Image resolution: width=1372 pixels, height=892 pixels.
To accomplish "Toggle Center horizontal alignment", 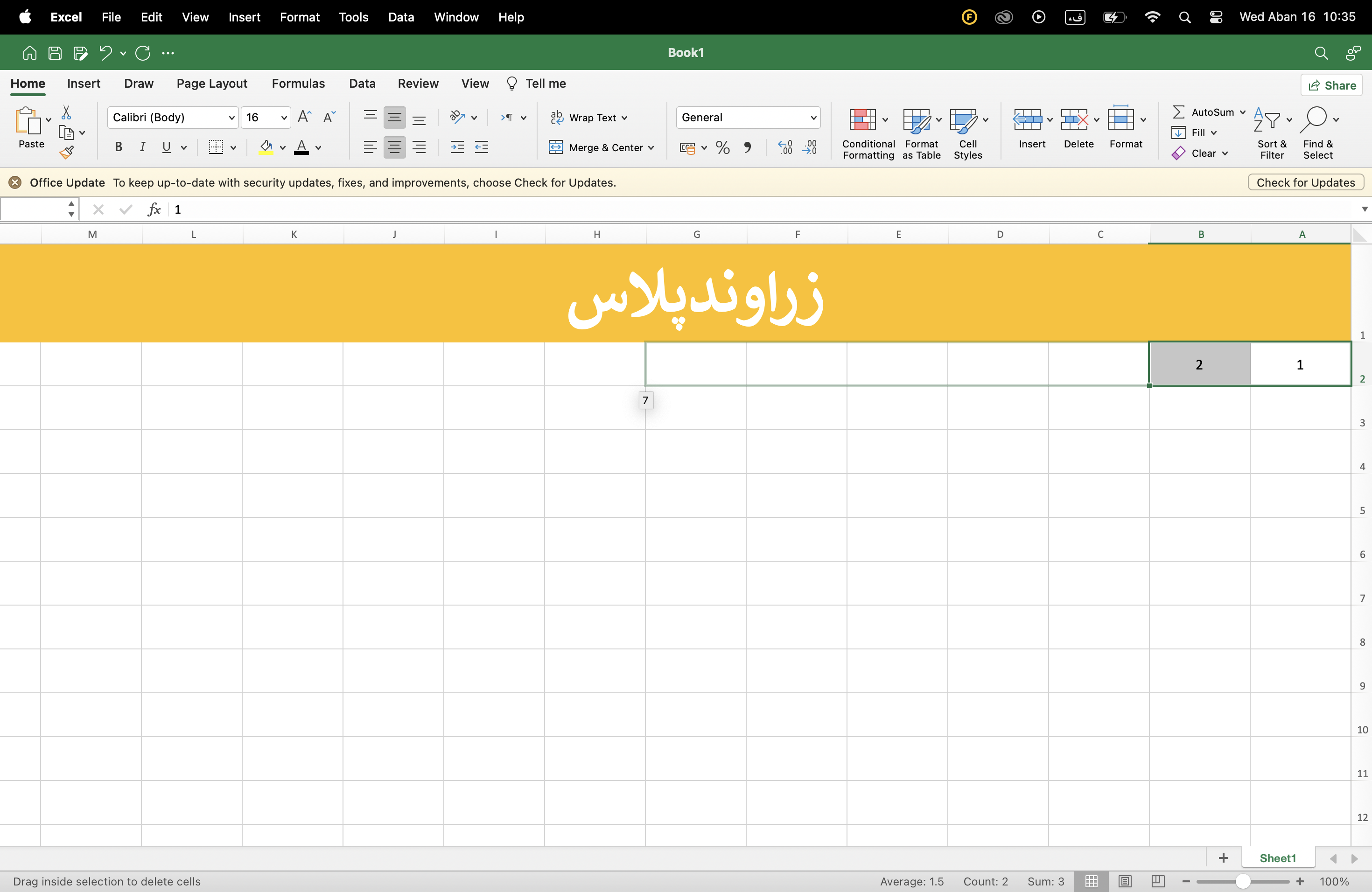I will click(x=395, y=147).
